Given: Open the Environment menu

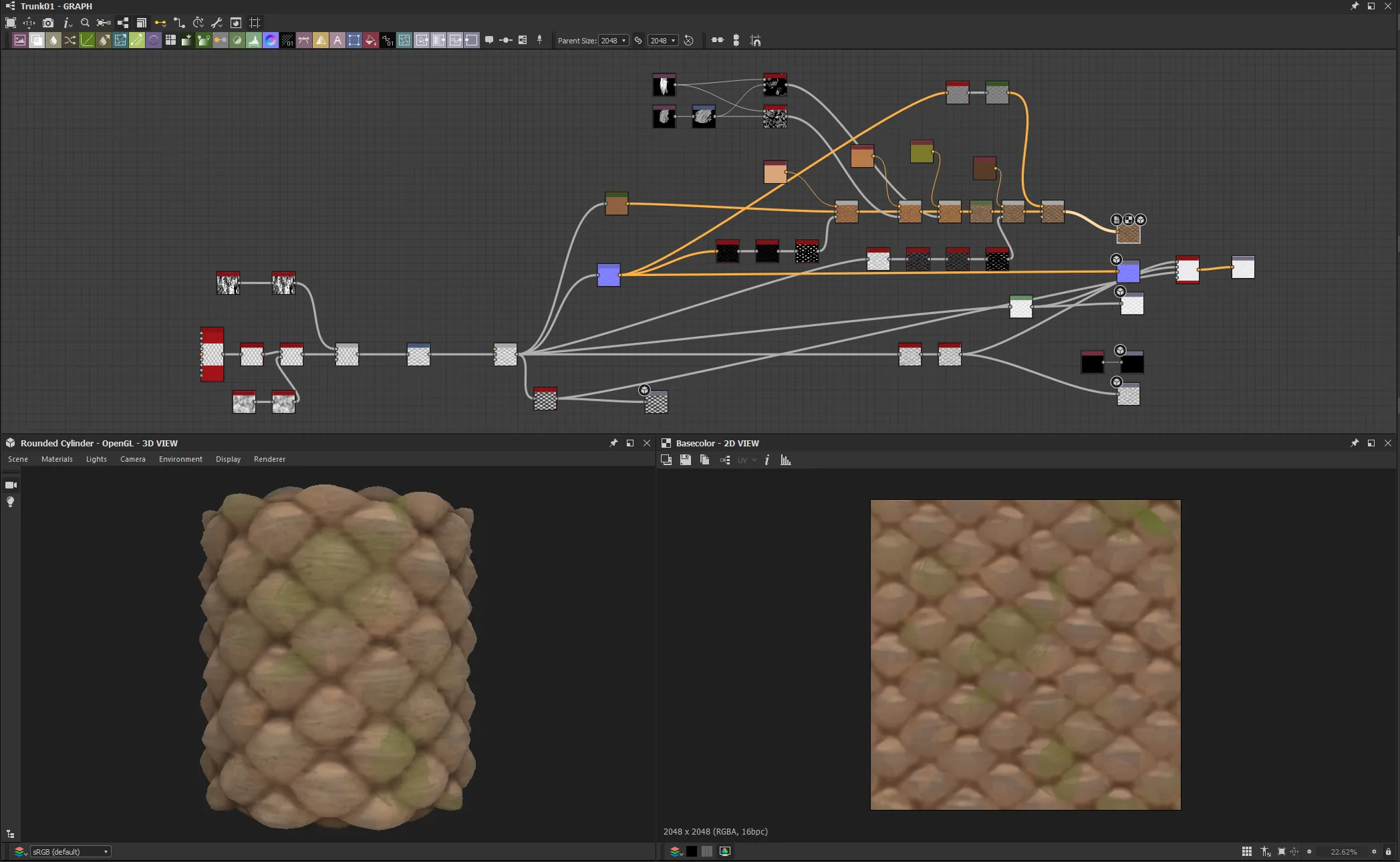Looking at the screenshot, I should pyautogui.click(x=180, y=459).
